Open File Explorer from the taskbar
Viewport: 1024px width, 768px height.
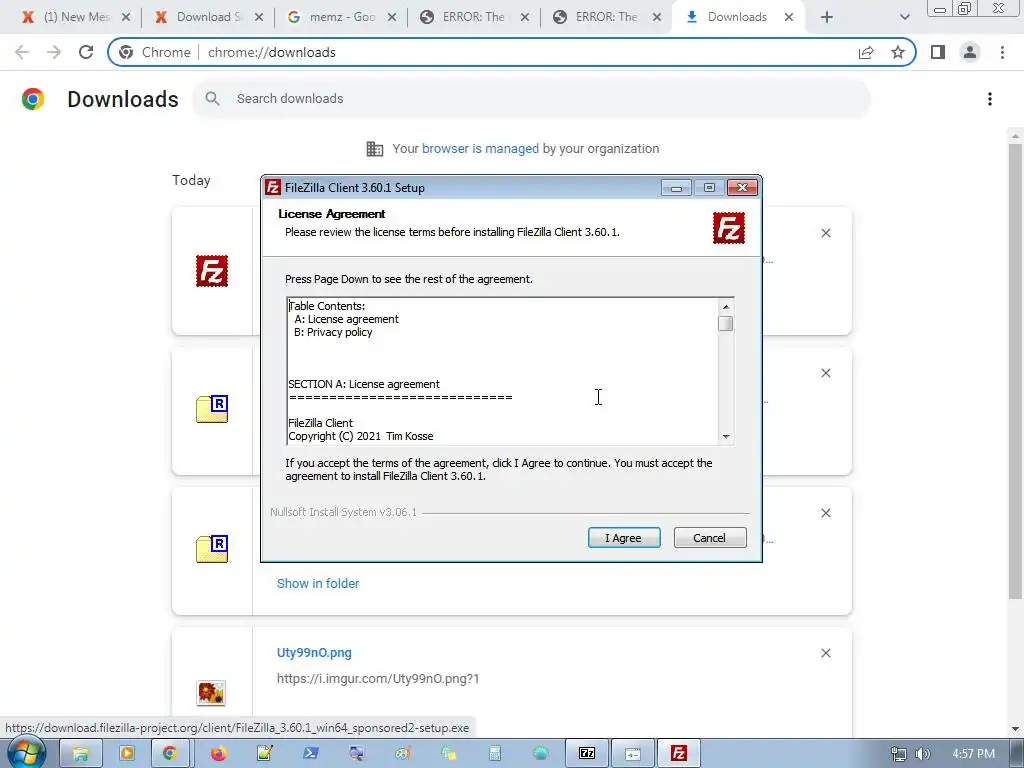(x=80, y=754)
